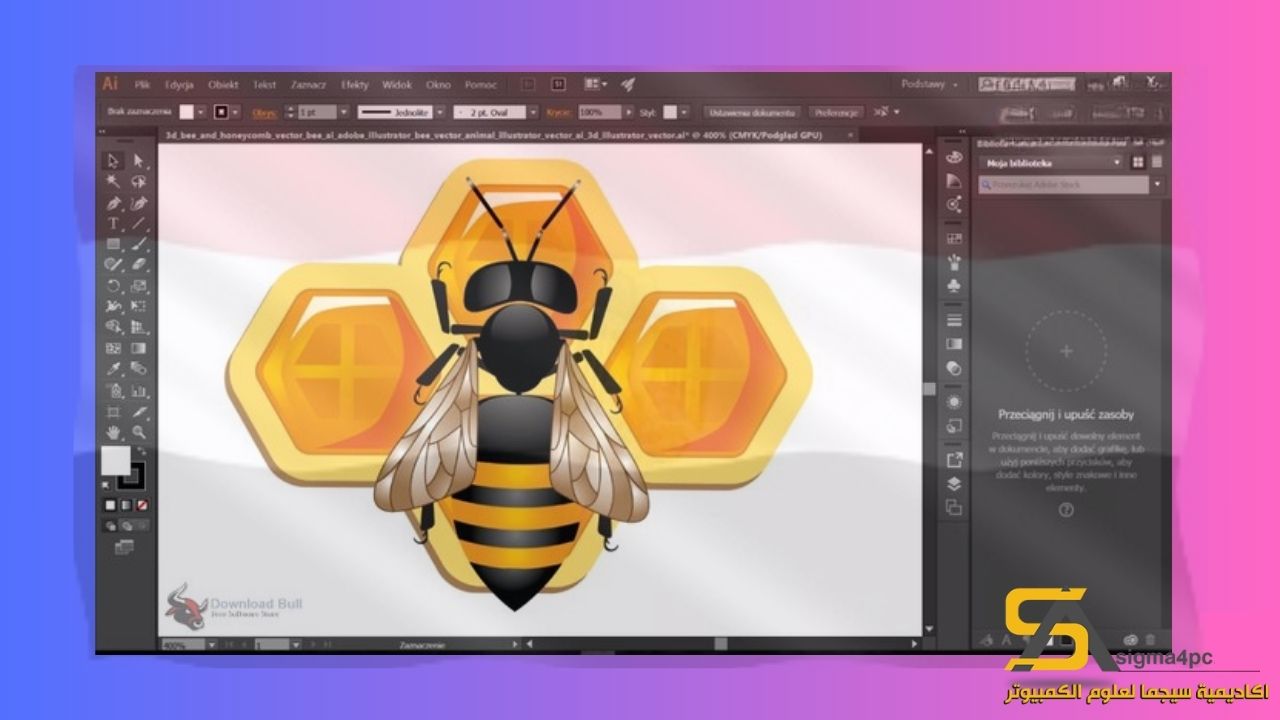This screenshot has width=1280, height=720.
Task: Select the Column Graph tool
Action: [x=138, y=390]
